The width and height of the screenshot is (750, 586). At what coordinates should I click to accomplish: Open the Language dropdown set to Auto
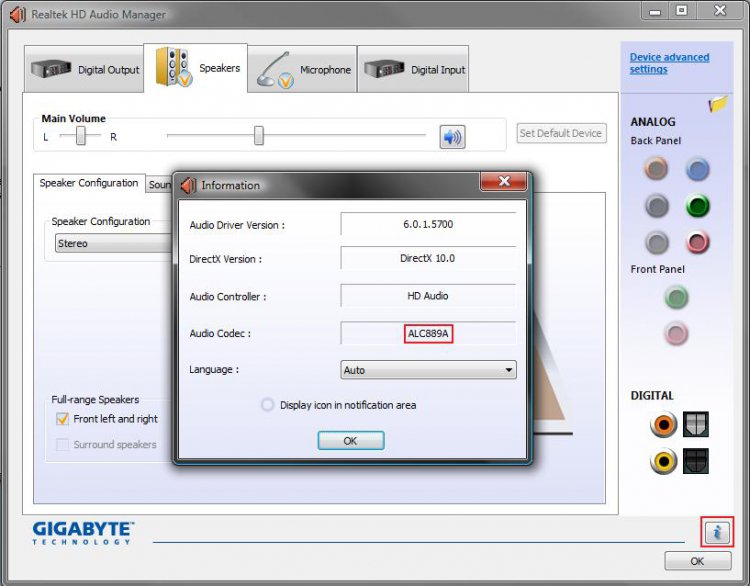click(x=428, y=370)
